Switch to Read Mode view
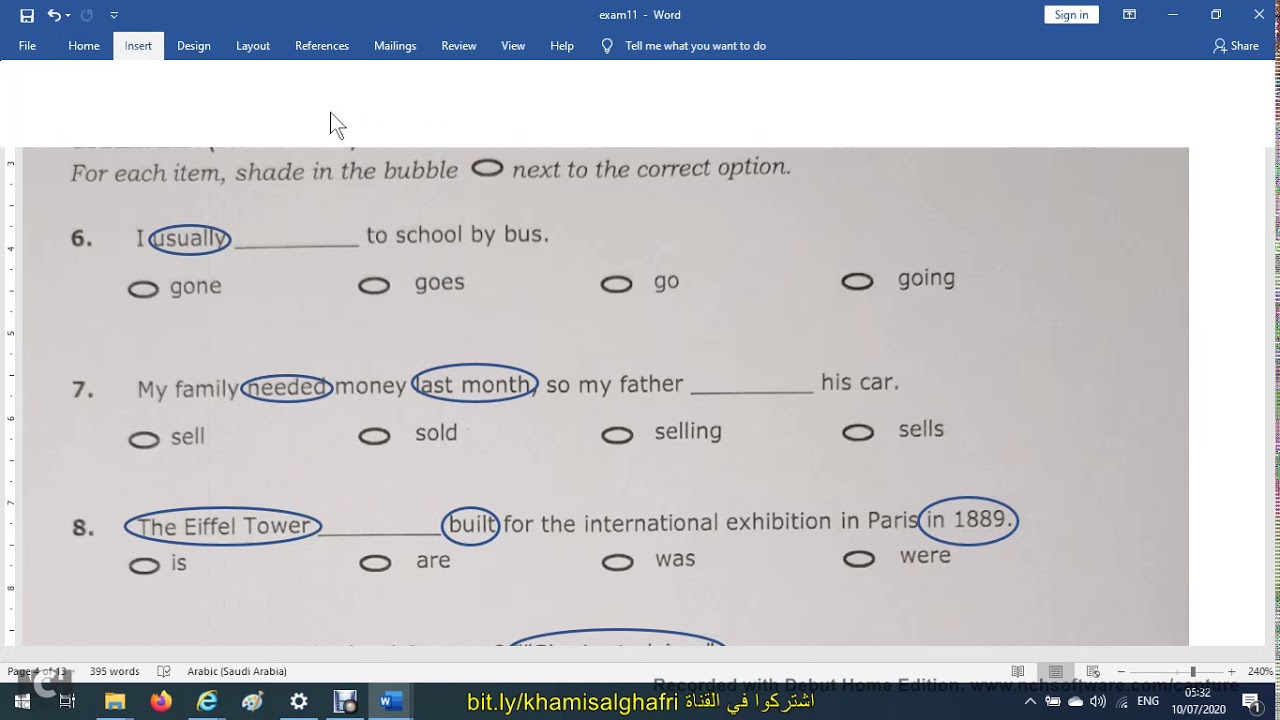Image resolution: width=1280 pixels, height=720 pixels. (1018, 671)
